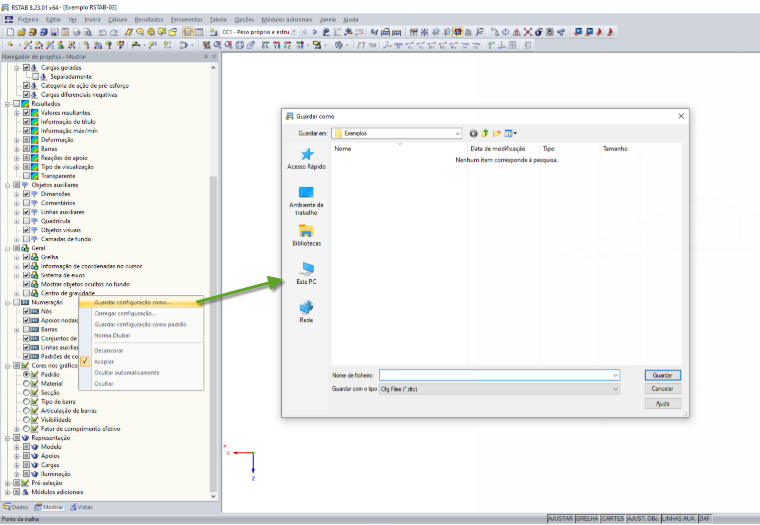The width and height of the screenshot is (760, 525).
Task: Toggle Informação do título checkbox
Action: tap(27, 122)
